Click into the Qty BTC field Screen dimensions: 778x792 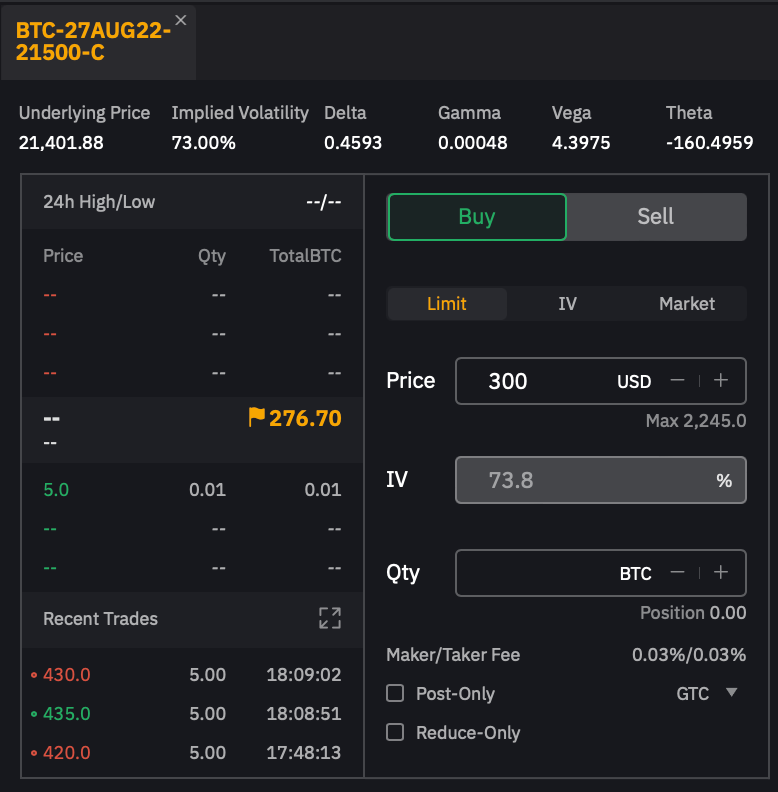pyautogui.click(x=535, y=573)
